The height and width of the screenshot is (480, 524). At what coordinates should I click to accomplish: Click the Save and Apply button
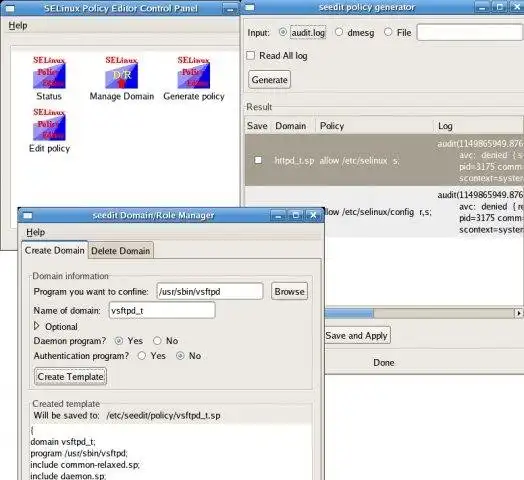(357, 336)
